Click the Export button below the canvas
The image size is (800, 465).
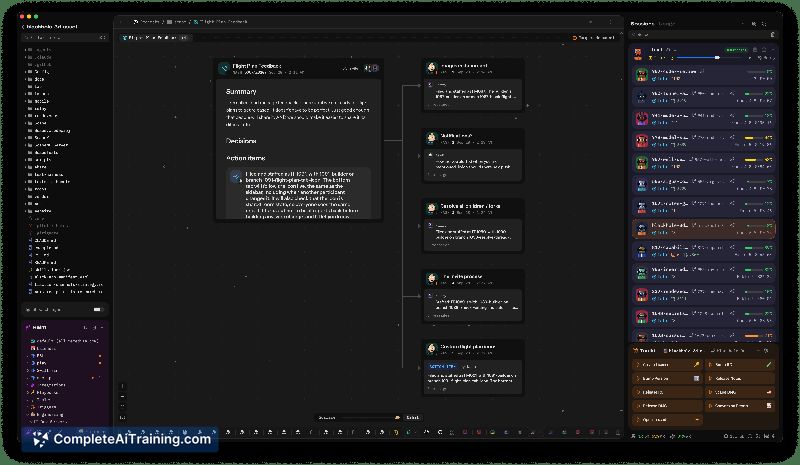coord(412,418)
